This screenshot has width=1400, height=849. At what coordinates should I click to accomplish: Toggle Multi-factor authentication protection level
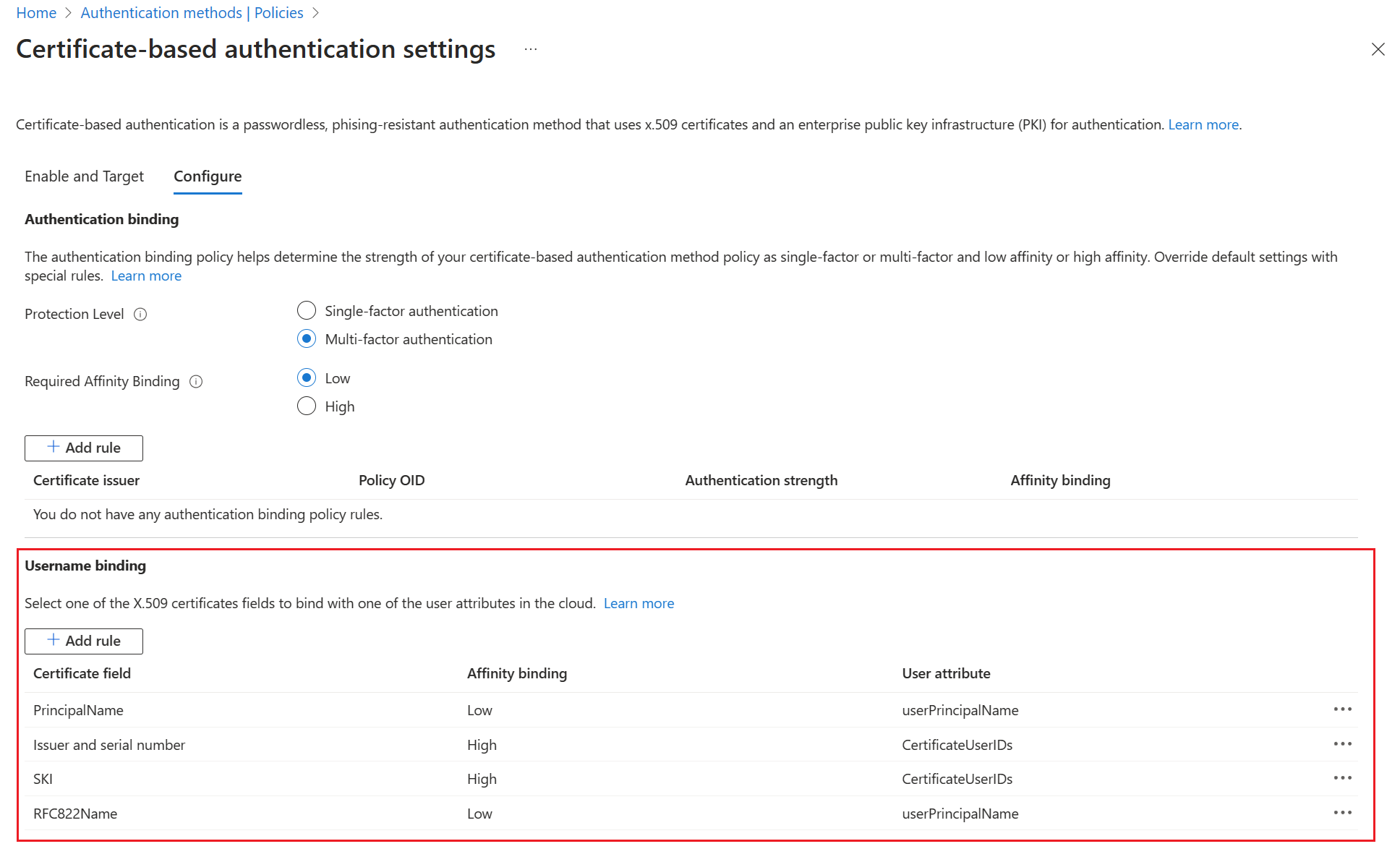pyautogui.click(x=307, y=339)
